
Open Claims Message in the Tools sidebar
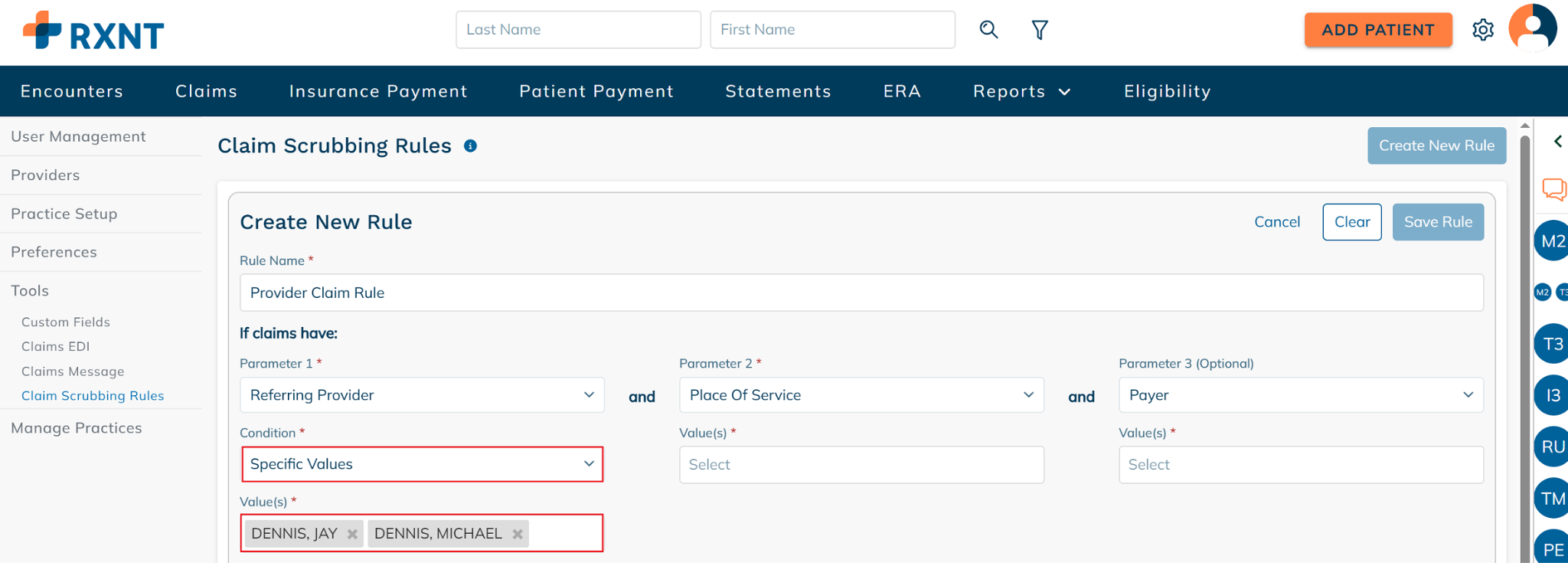click(x=73, y=372)
